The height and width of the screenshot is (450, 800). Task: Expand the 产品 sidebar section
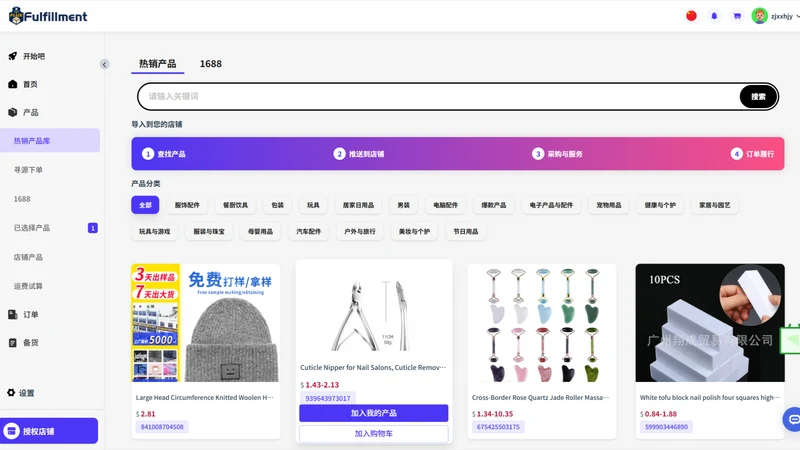pyautogui.click(x=23, y=112)
